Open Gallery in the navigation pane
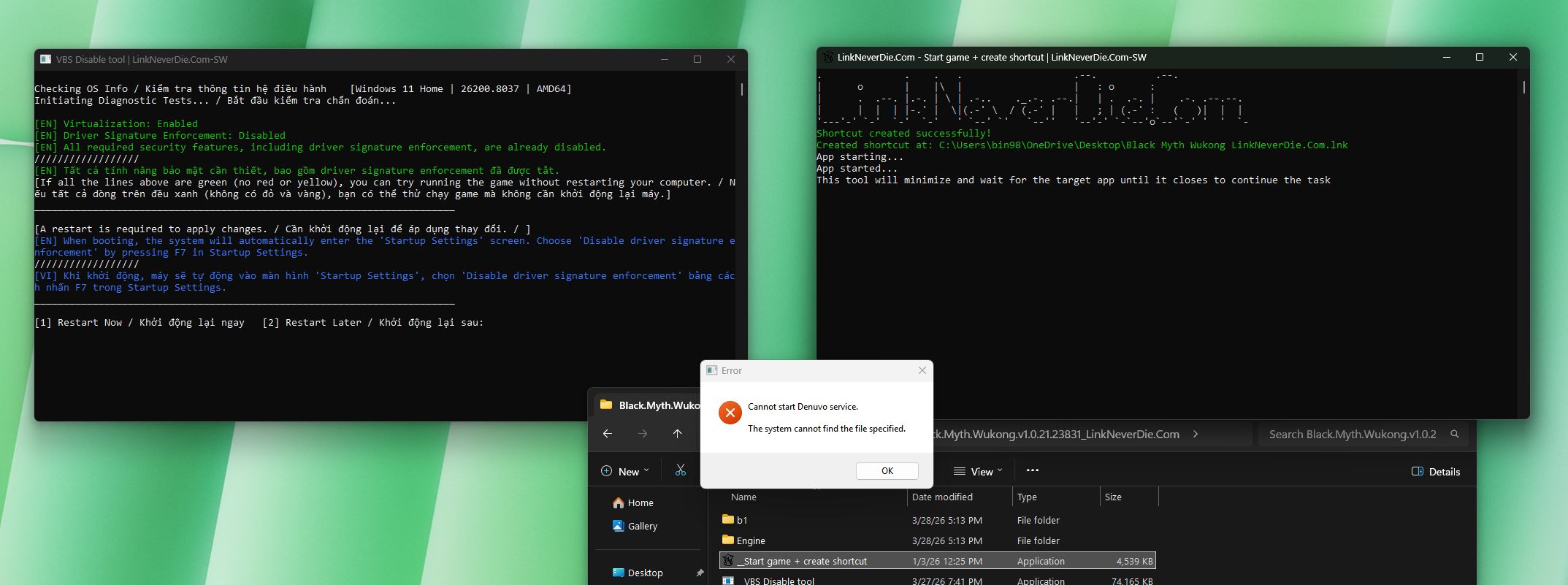The width and height of the screenshot is (1568, 585). tap(642, 527)
